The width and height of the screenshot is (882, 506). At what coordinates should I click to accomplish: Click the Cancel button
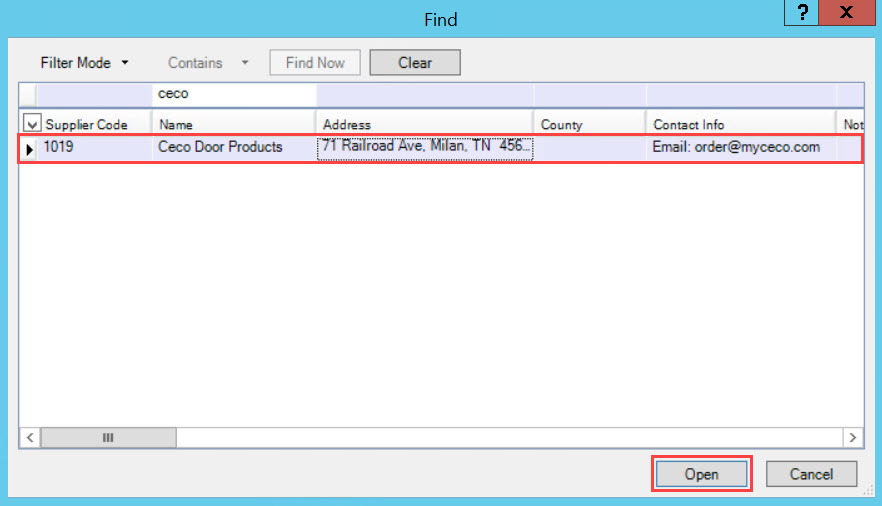point(811,474)
